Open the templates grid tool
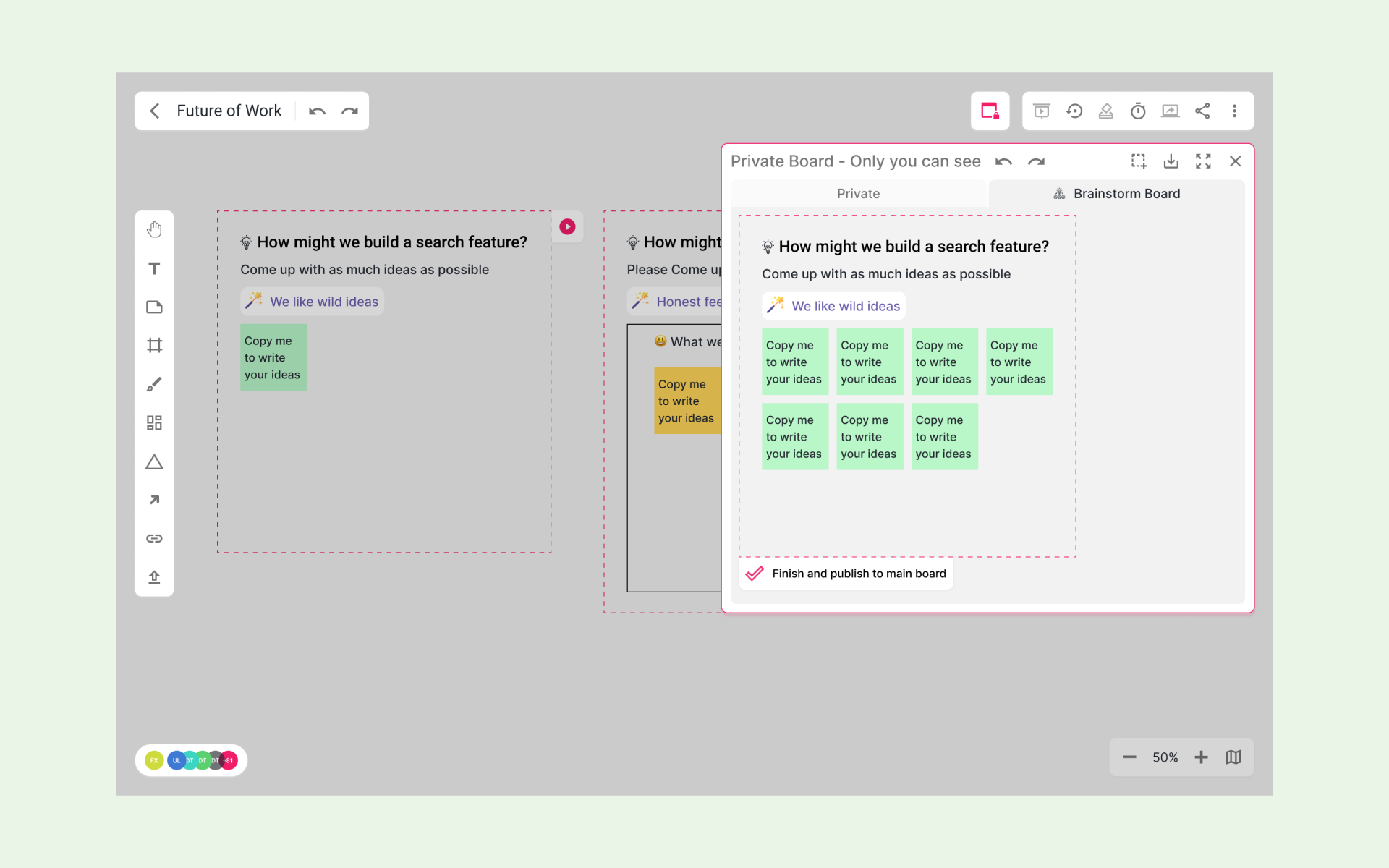The image size is (1389, 868). click(x=154, y=422)
